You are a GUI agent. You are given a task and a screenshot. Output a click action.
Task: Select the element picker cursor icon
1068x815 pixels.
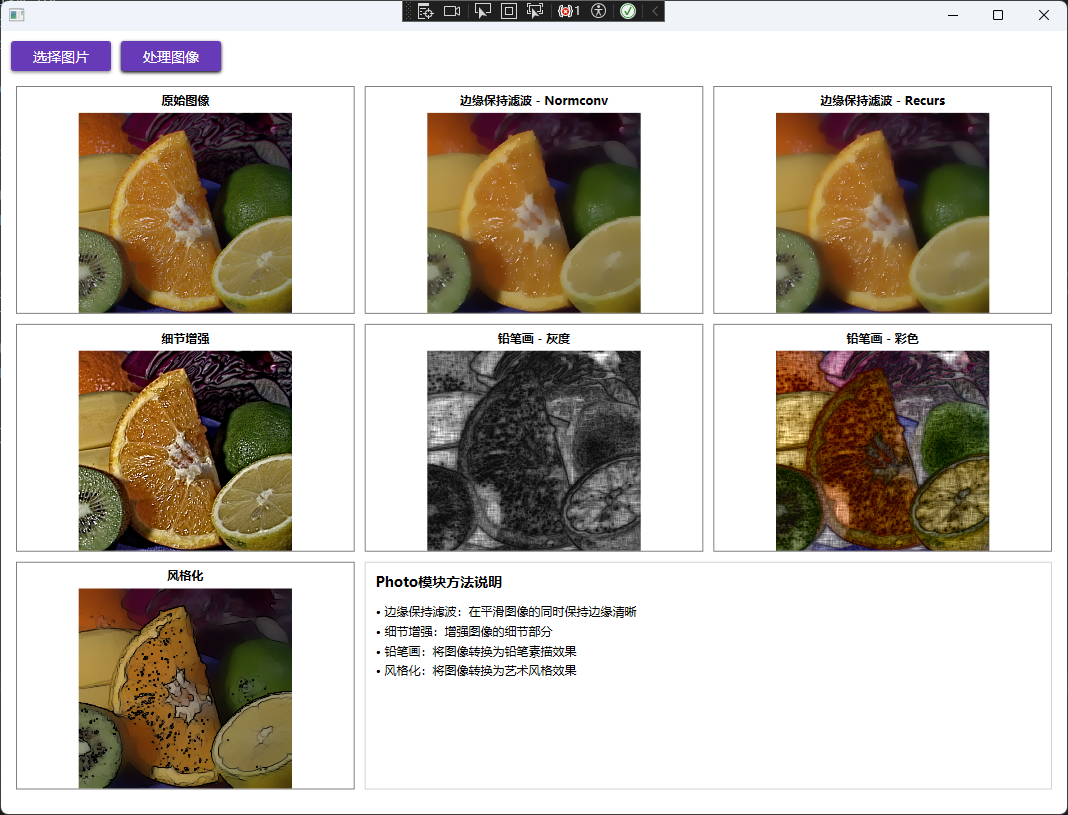pyautogui.click(x=483, y=11)
